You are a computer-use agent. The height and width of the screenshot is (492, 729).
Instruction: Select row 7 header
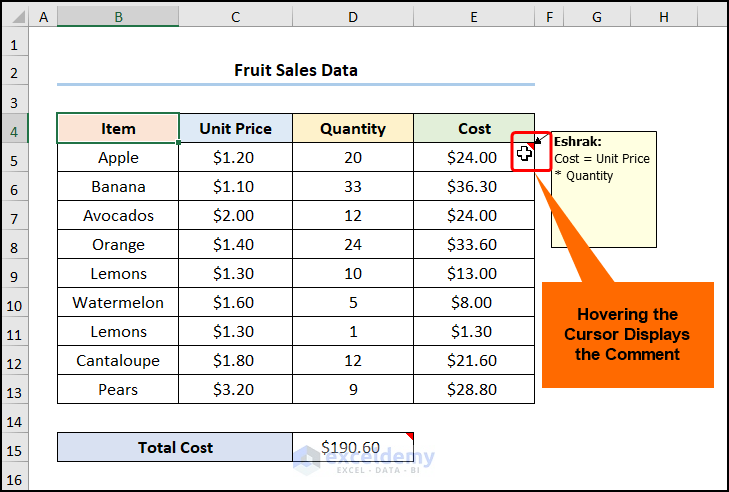[x=15, y=217]
